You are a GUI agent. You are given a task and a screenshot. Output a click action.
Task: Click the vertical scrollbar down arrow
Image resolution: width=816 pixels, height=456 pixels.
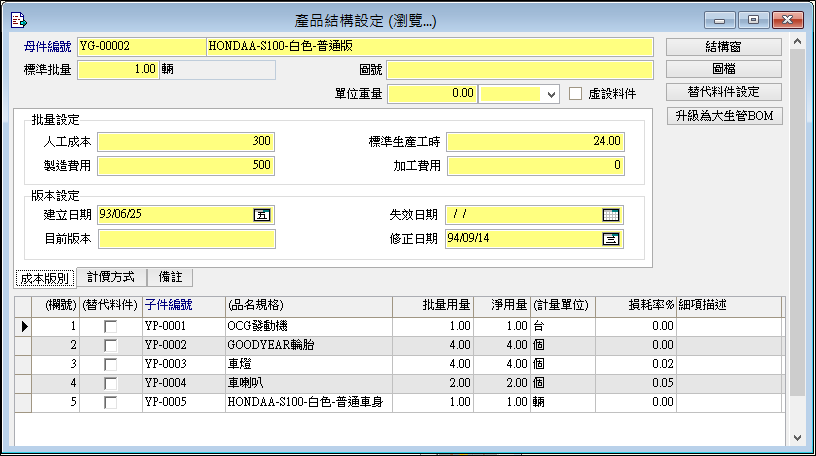(796, 438)
